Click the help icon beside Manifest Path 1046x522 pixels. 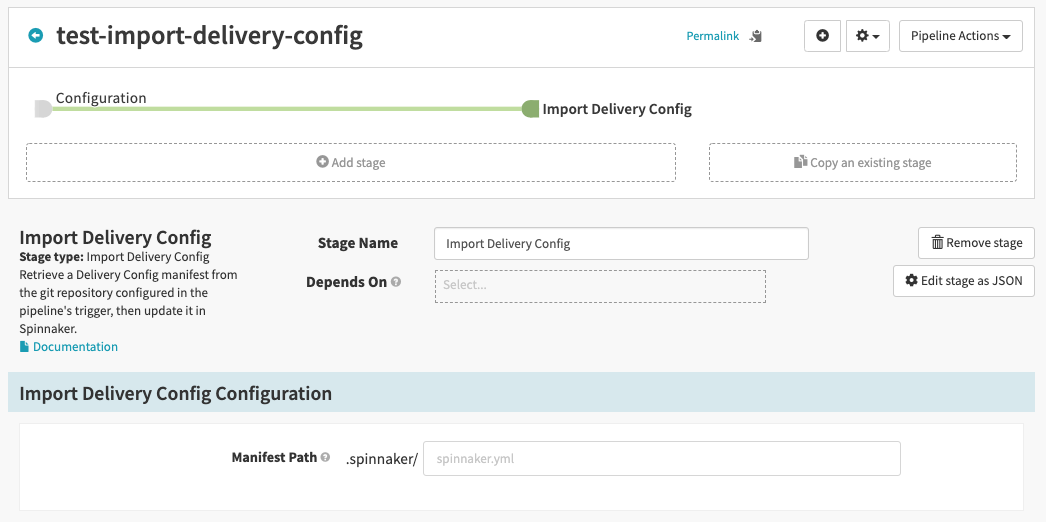(326, 458)
